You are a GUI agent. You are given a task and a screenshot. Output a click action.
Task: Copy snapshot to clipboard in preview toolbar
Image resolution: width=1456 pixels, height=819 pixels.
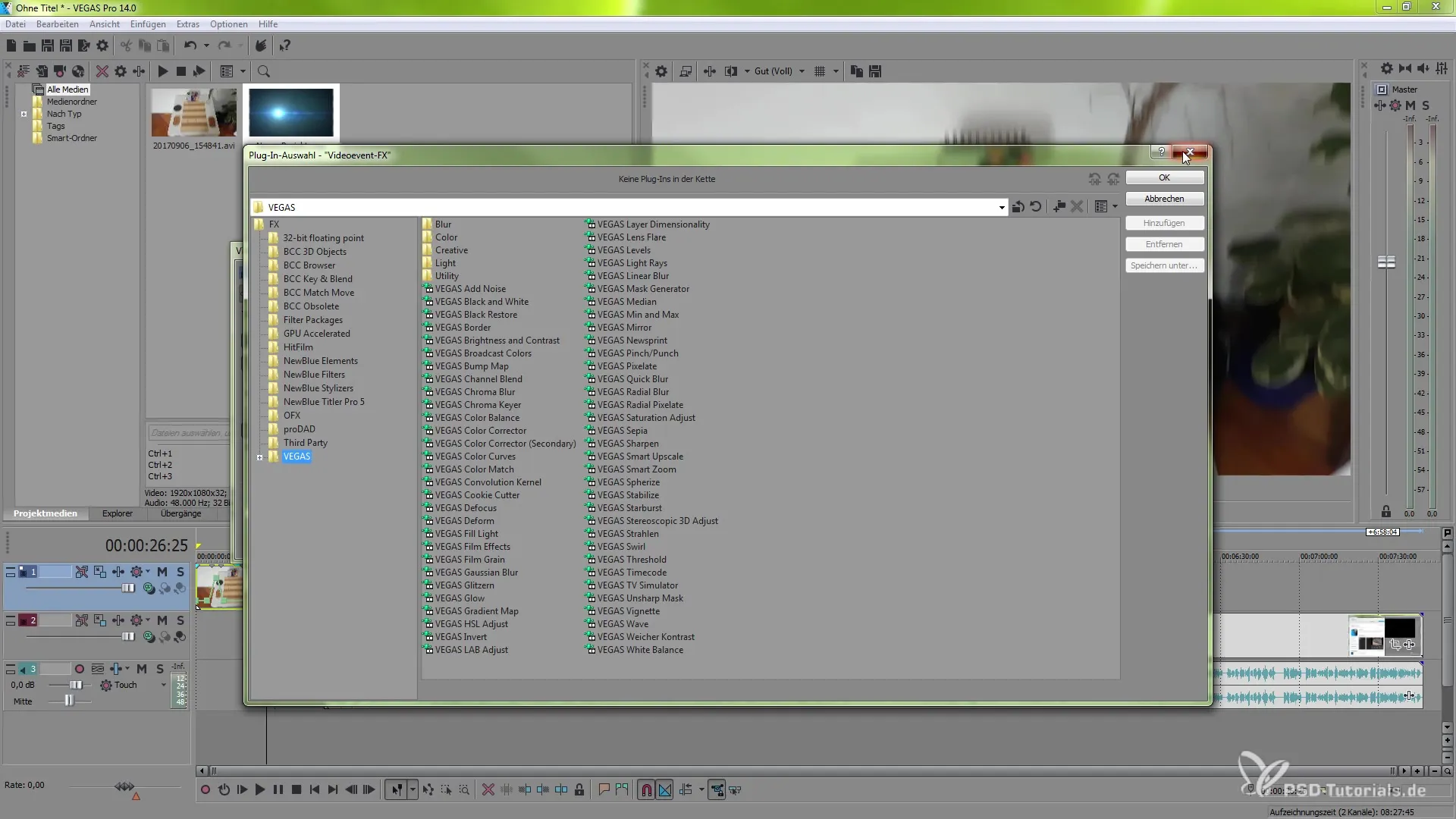pyautogui.click(x=857, y=71)
